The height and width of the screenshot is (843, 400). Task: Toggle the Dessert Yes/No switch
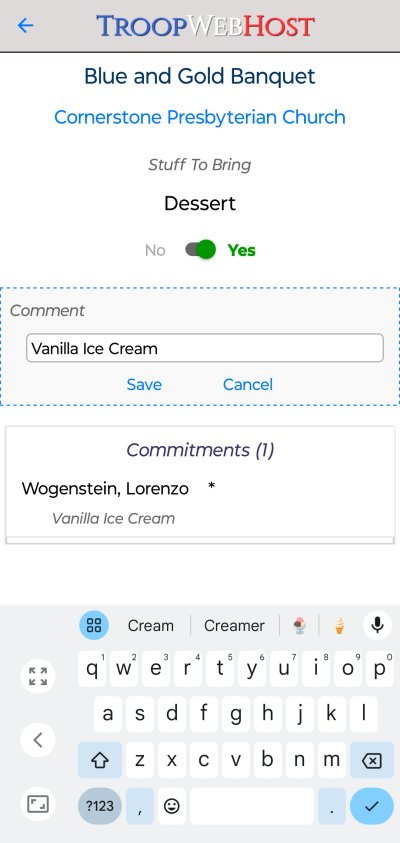coord(201,250)
